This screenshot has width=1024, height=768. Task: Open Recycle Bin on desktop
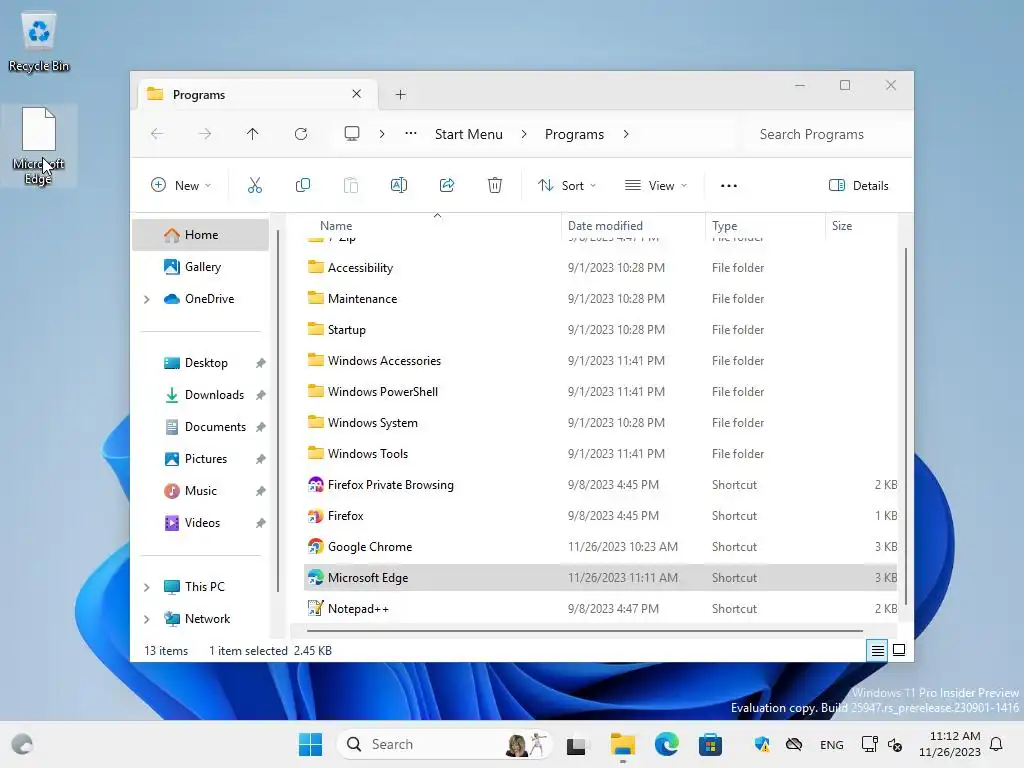[x=39, y=41]
